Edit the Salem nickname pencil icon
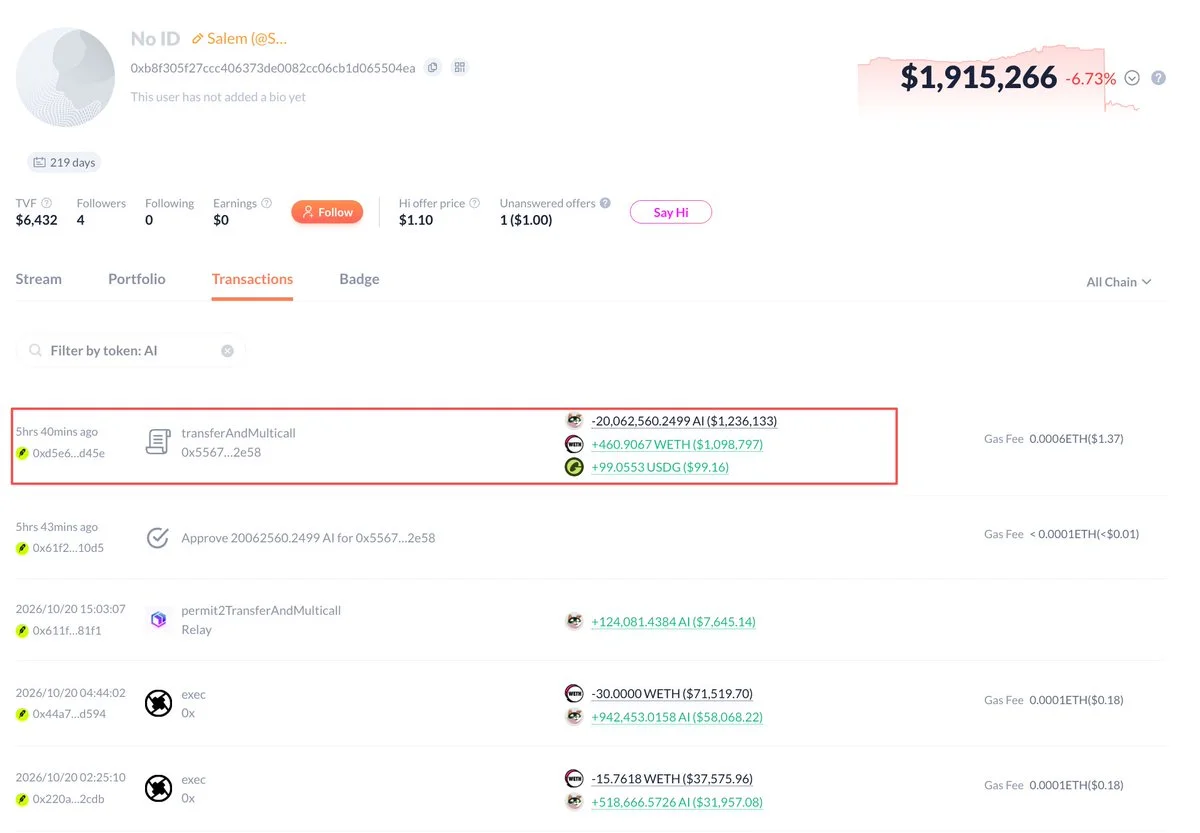 tap(198, 39)
